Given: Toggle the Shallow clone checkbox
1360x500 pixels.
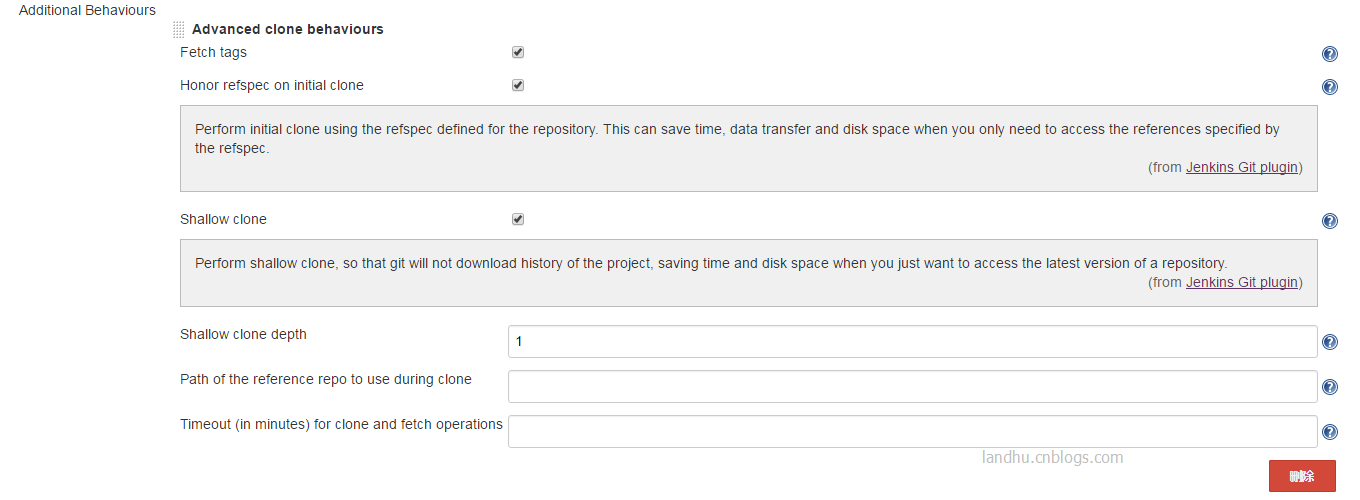Looking at the screenshot, I should 518,219.
